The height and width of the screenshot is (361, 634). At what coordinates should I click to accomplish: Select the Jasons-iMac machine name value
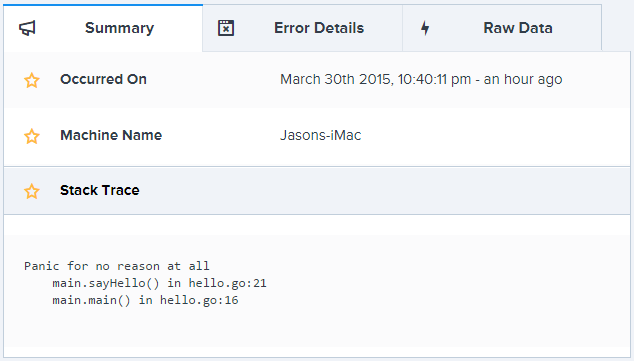point(321,135)
